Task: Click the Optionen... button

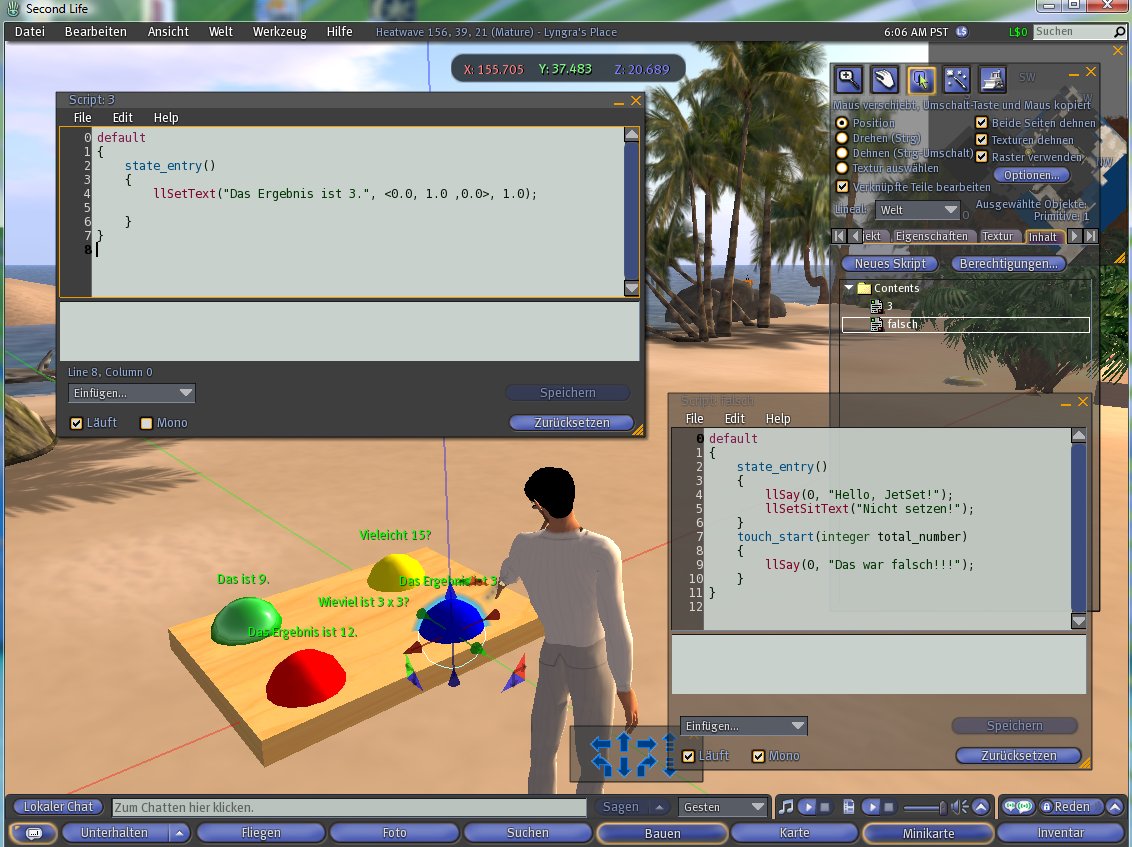Action: pyautogui.click(x=1032, y=175)
